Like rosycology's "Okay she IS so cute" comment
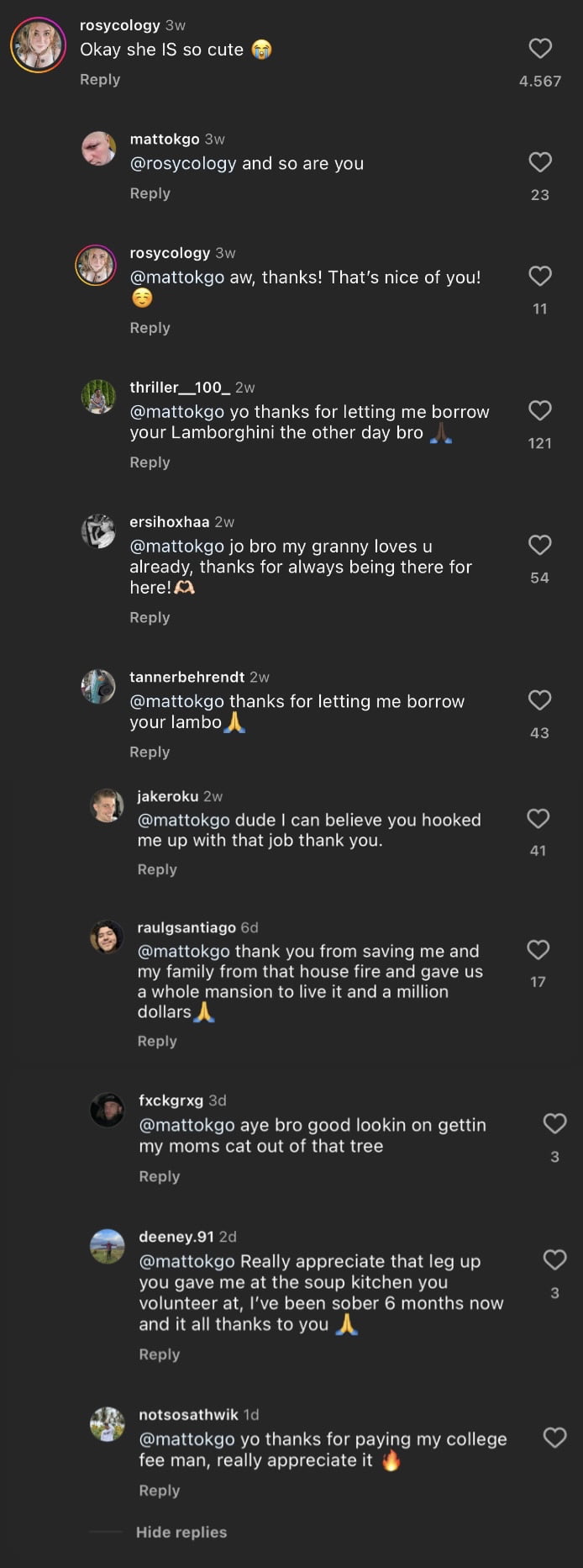This screenshot has width=583, height=1568. [540, 49]
